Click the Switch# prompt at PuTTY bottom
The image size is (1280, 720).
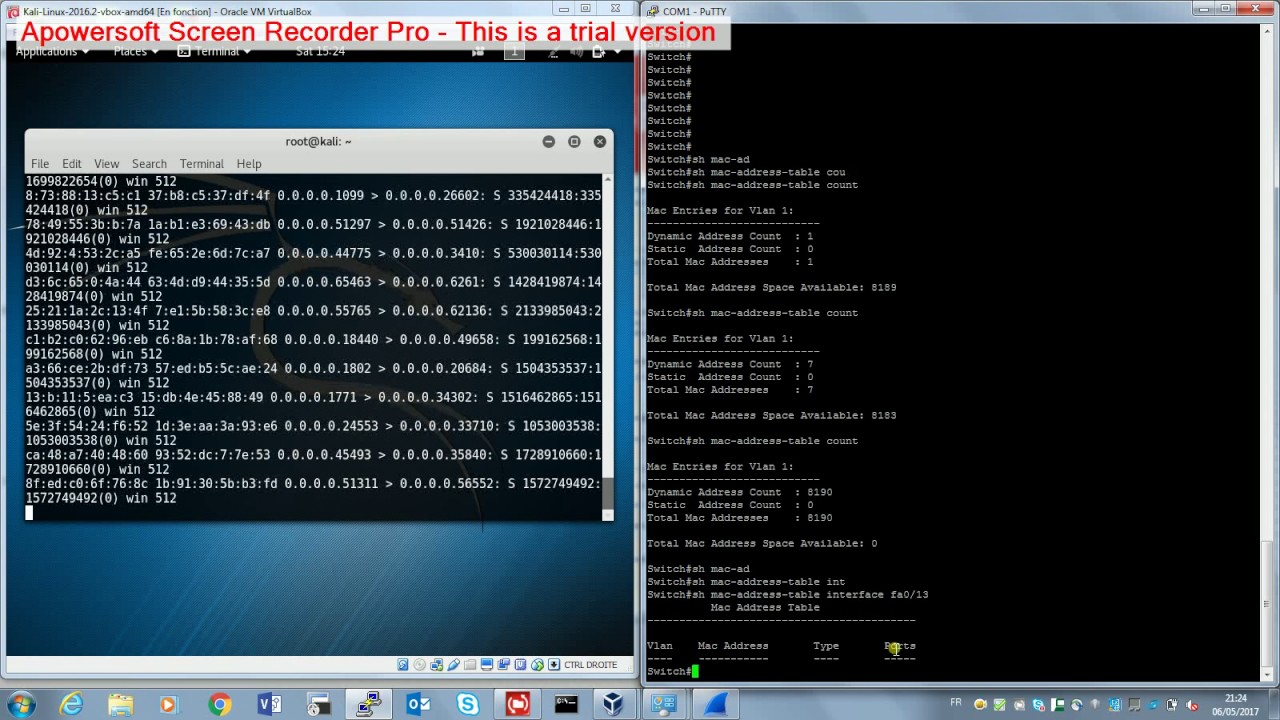(x=668, y=671)
